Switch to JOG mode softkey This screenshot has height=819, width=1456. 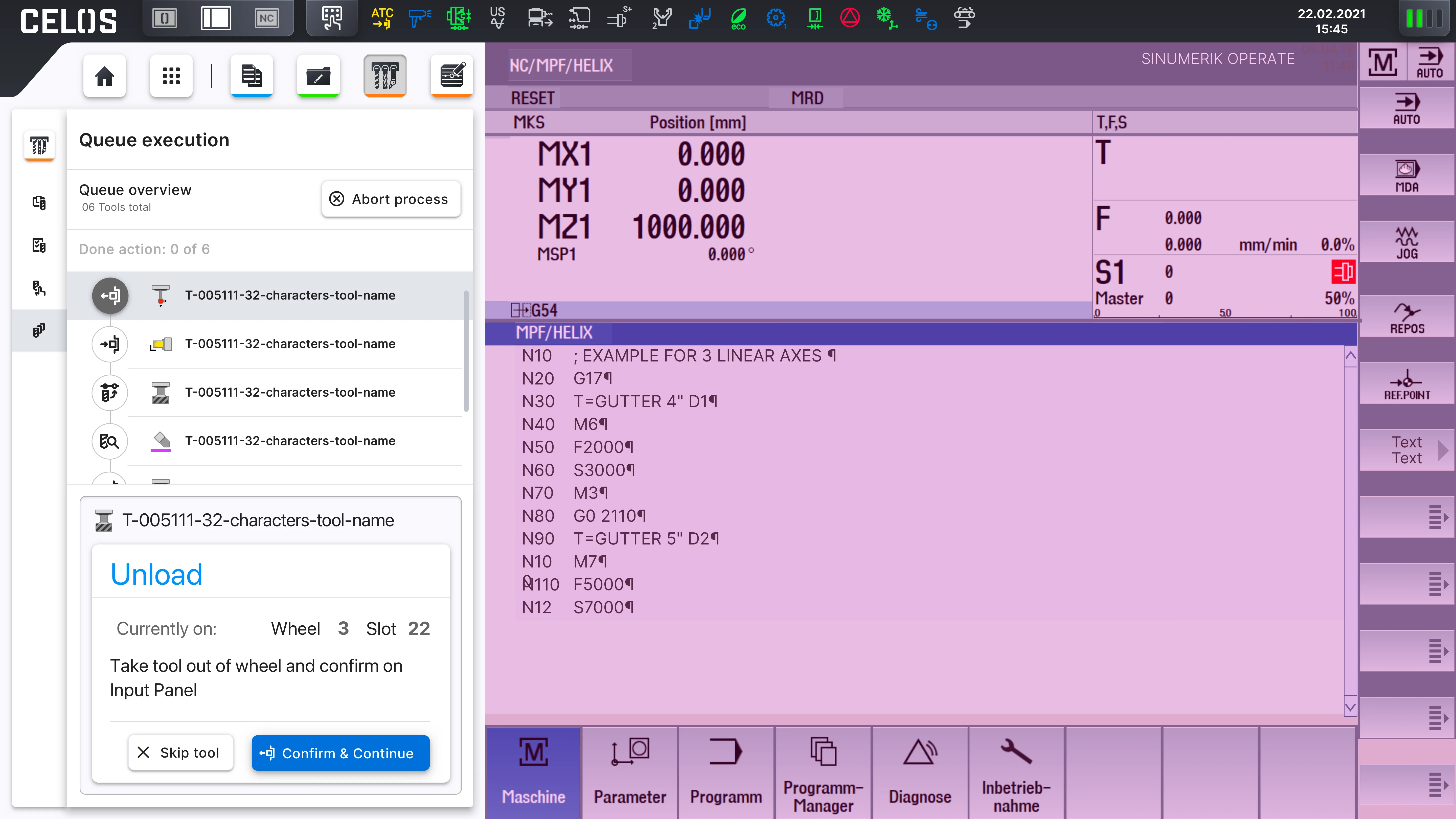[x=1406, y=242]
